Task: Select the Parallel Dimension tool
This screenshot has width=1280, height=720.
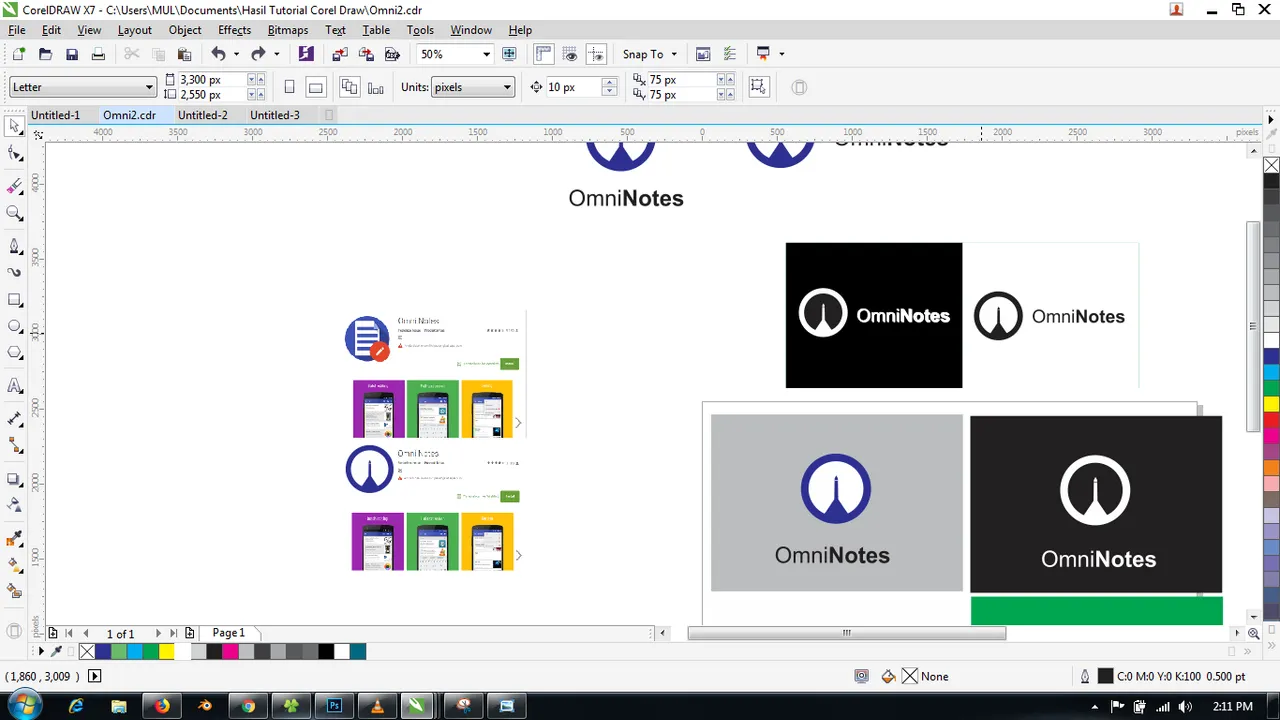Action: click(x=14, y=419)
